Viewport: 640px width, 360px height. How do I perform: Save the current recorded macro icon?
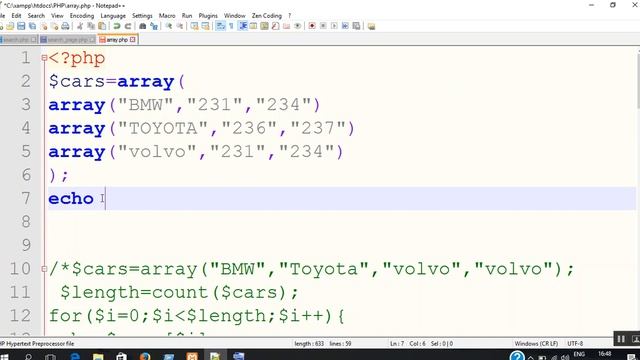coord(356,26)
